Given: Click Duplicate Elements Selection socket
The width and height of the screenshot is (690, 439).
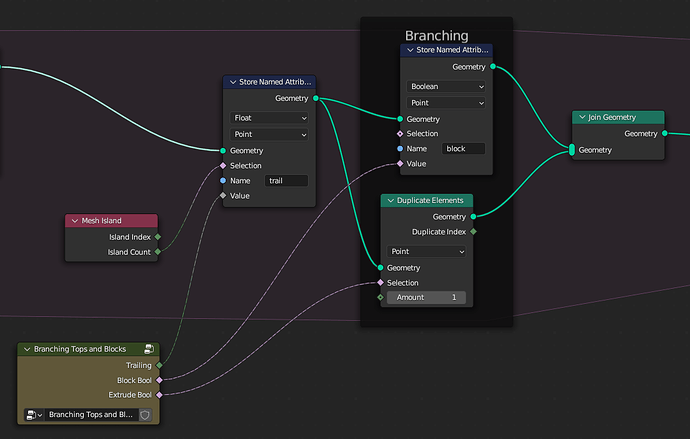Looking at the screenshot, I should (381, 282).
